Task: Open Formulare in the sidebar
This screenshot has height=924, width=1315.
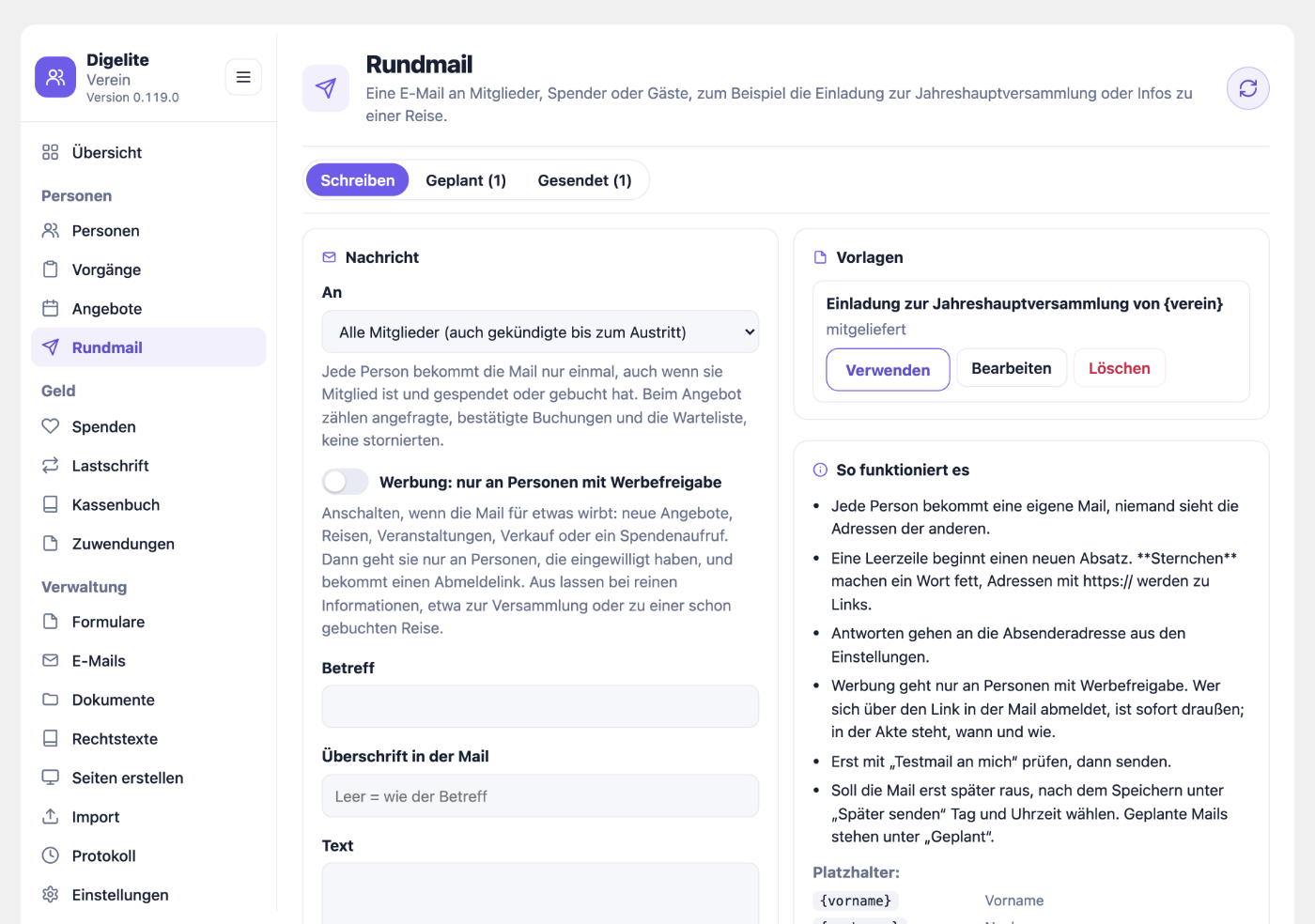Action: tap(148, 622)
